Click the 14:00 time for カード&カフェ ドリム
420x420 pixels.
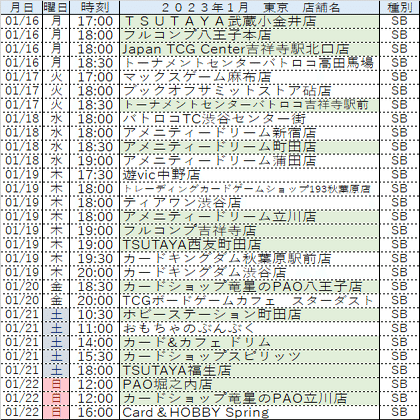point(95,343)
